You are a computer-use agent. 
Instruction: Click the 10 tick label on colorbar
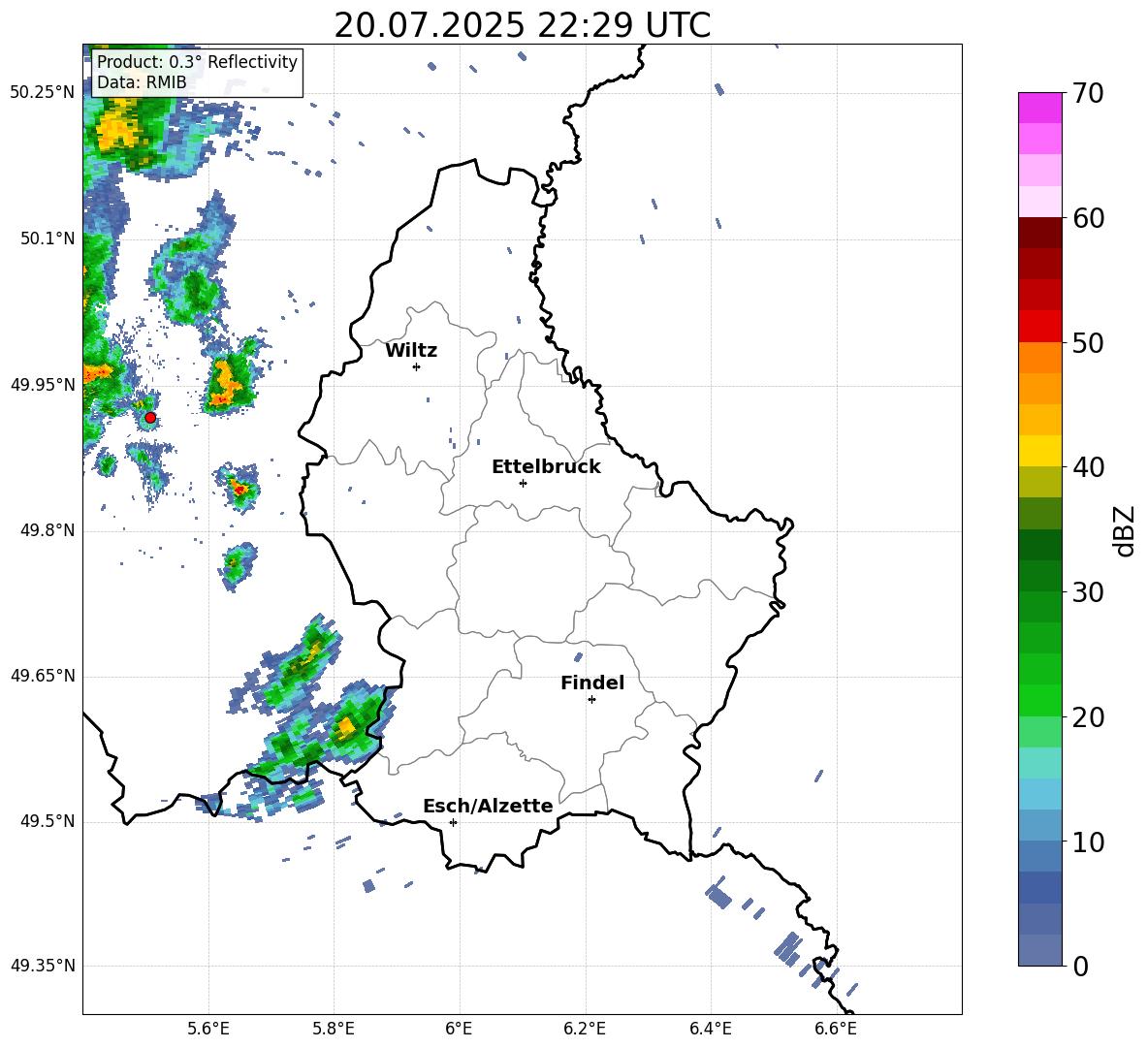pyautogui.click(x=1087, y=842)
